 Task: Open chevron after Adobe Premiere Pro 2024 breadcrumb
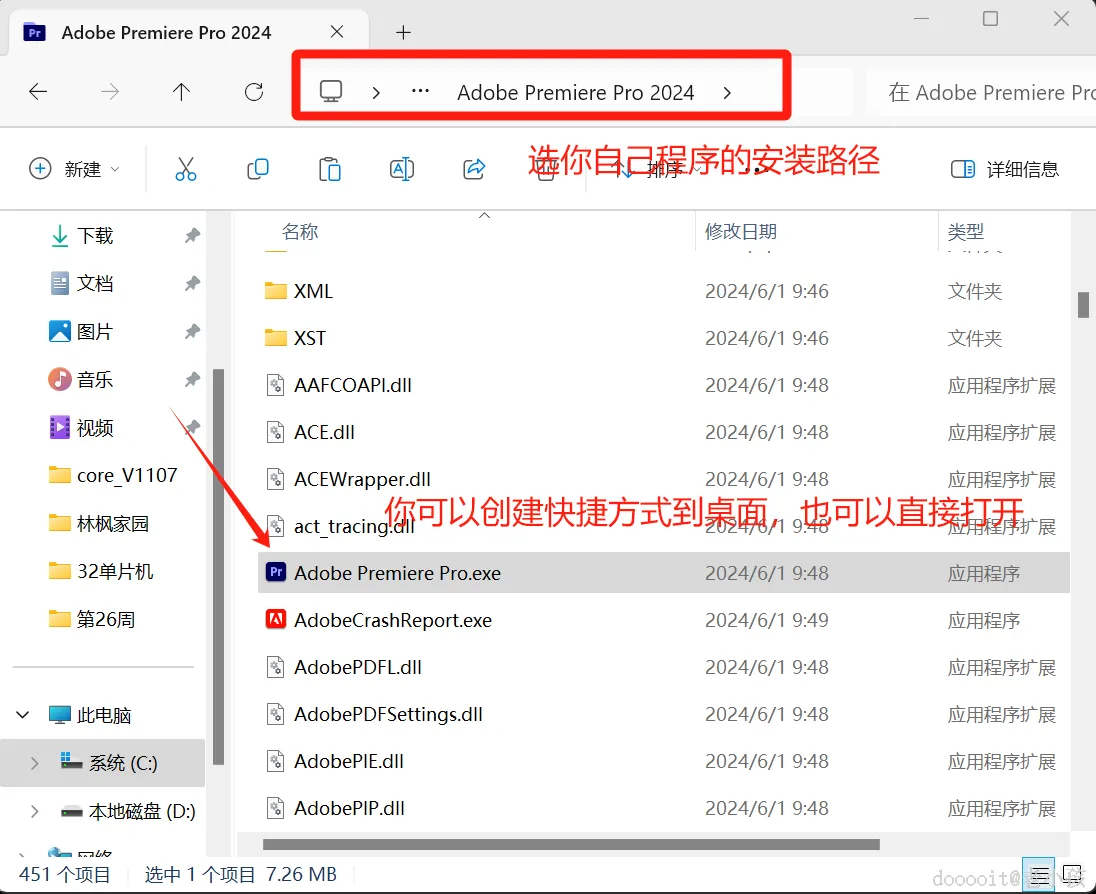click(727, 93)
